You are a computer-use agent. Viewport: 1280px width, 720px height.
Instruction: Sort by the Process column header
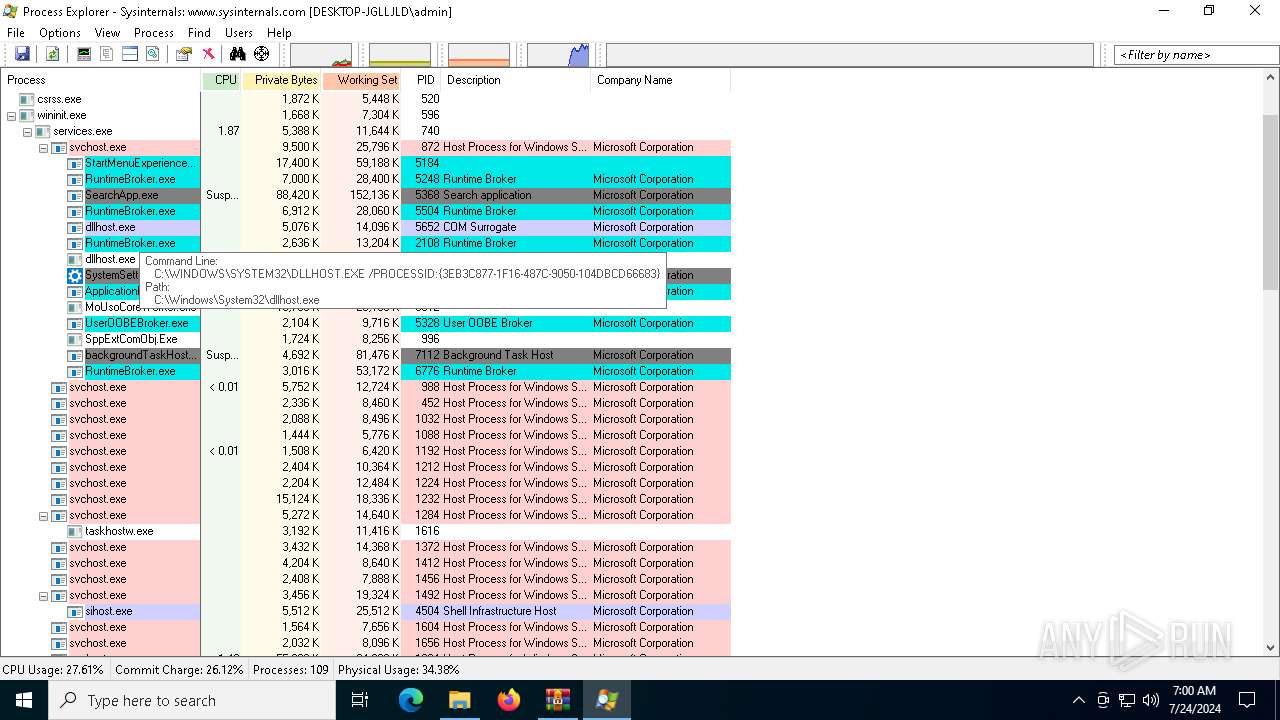click(100, 80)
